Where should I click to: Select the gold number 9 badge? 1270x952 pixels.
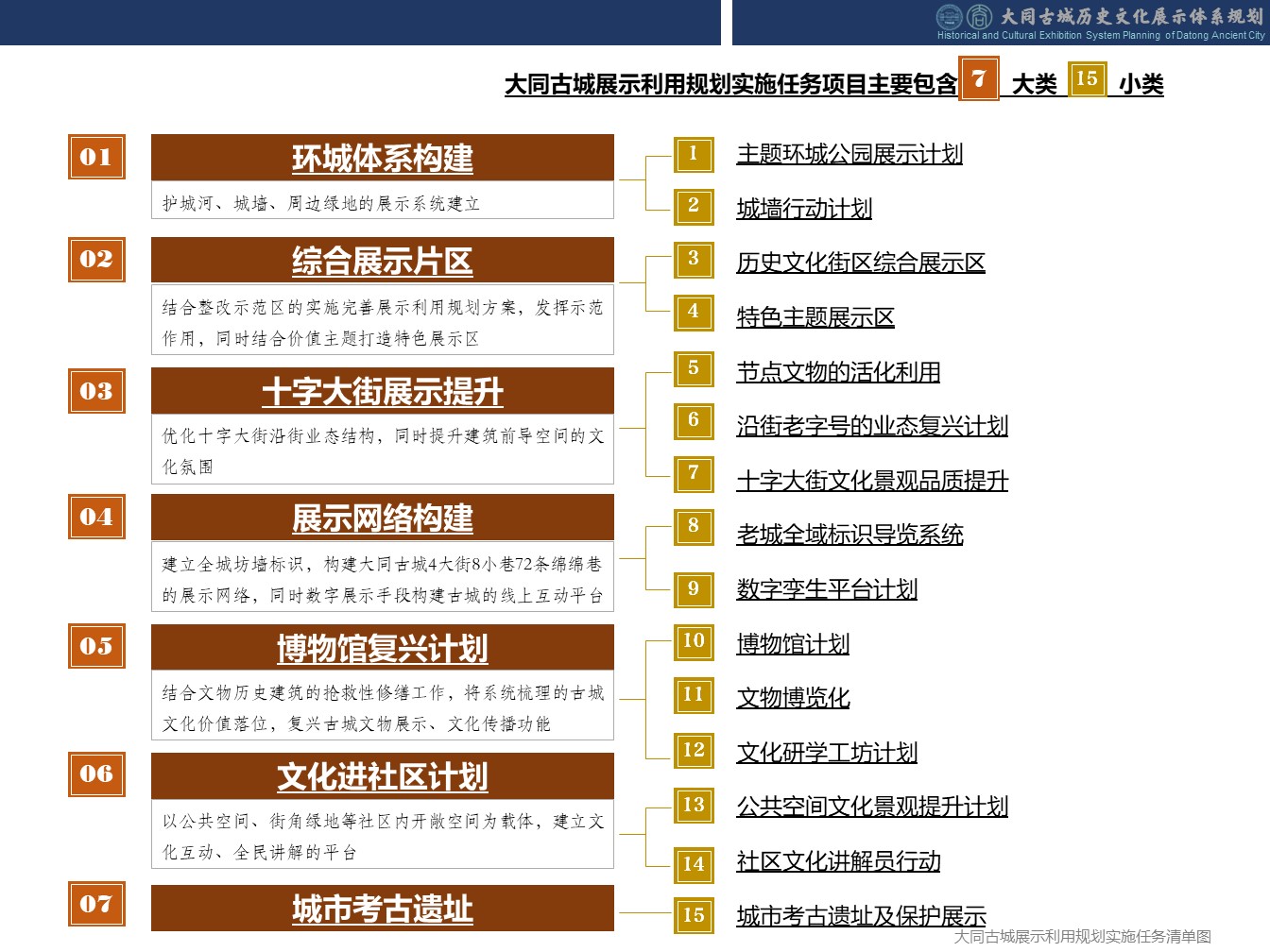click(x=694, y=589)
